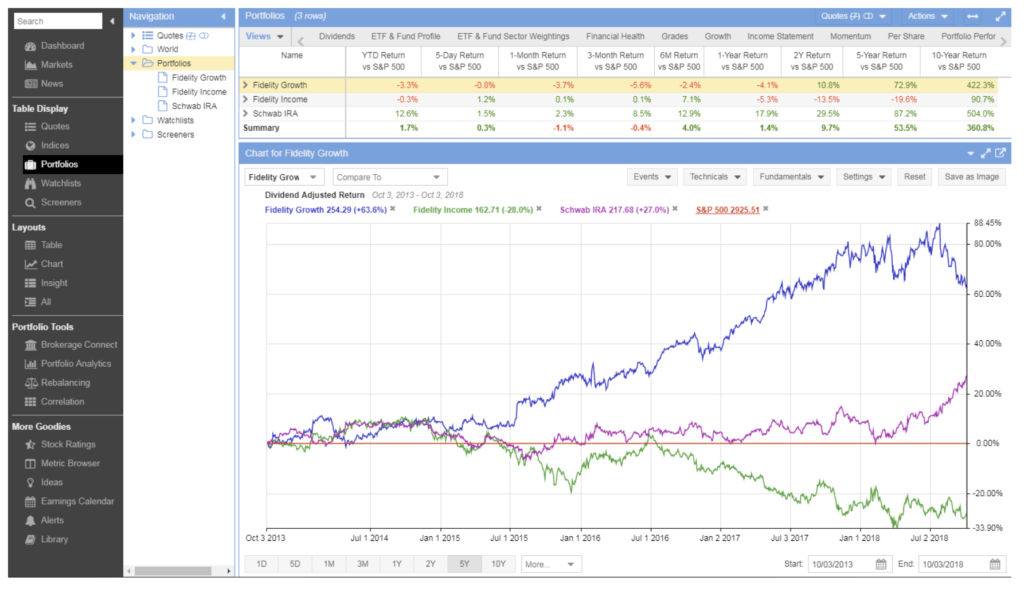Set chart range to 10Y
1024x589 pixels.
click(x=498, y=564)
